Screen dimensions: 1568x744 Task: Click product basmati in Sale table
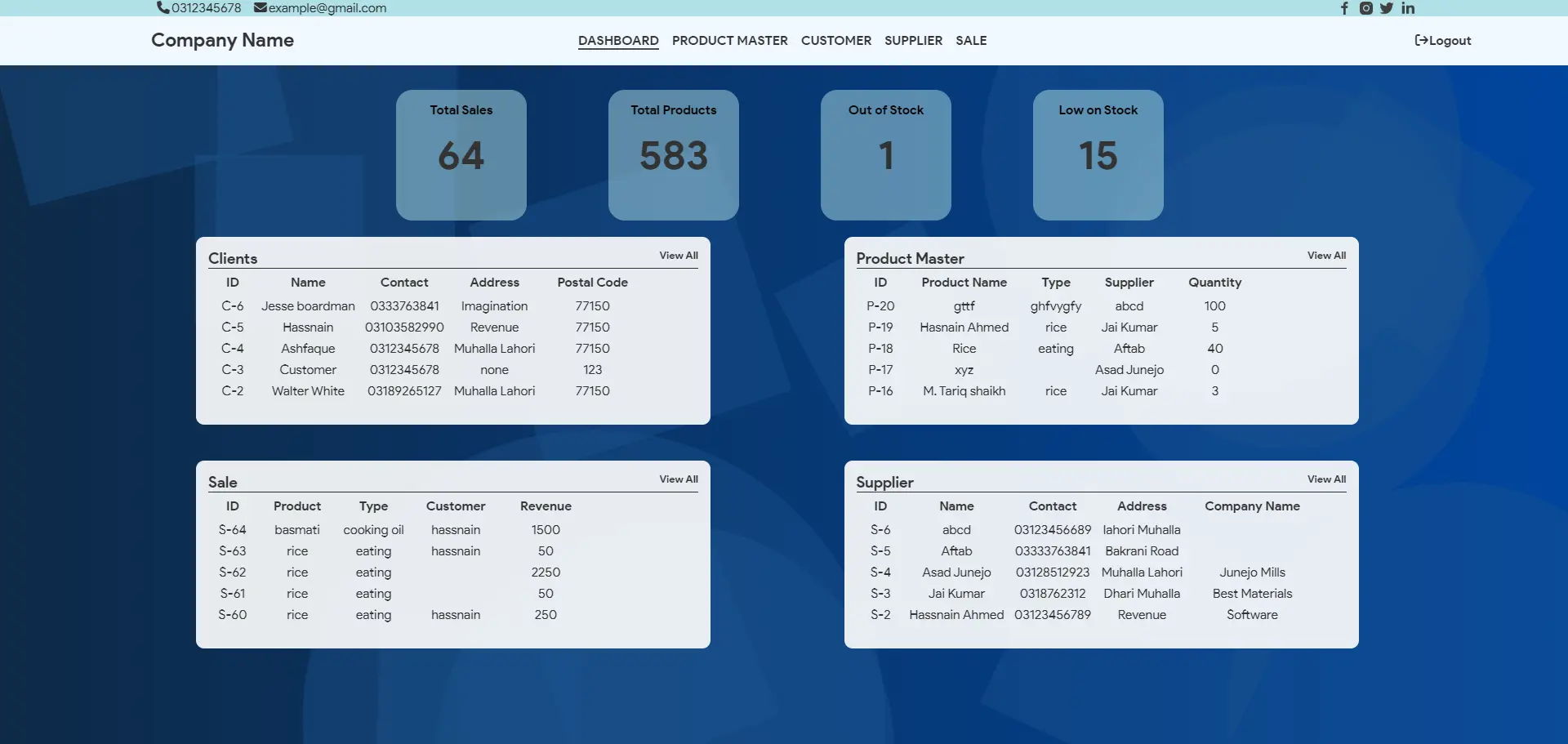297,530
